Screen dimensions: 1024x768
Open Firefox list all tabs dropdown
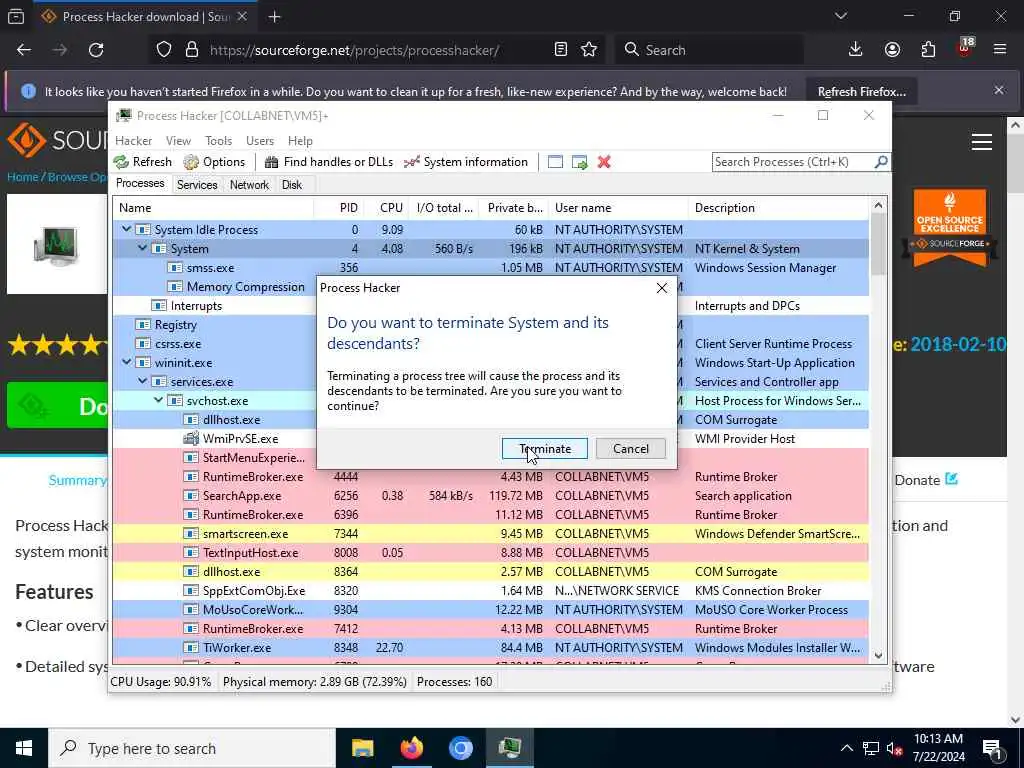coord(841,16)
